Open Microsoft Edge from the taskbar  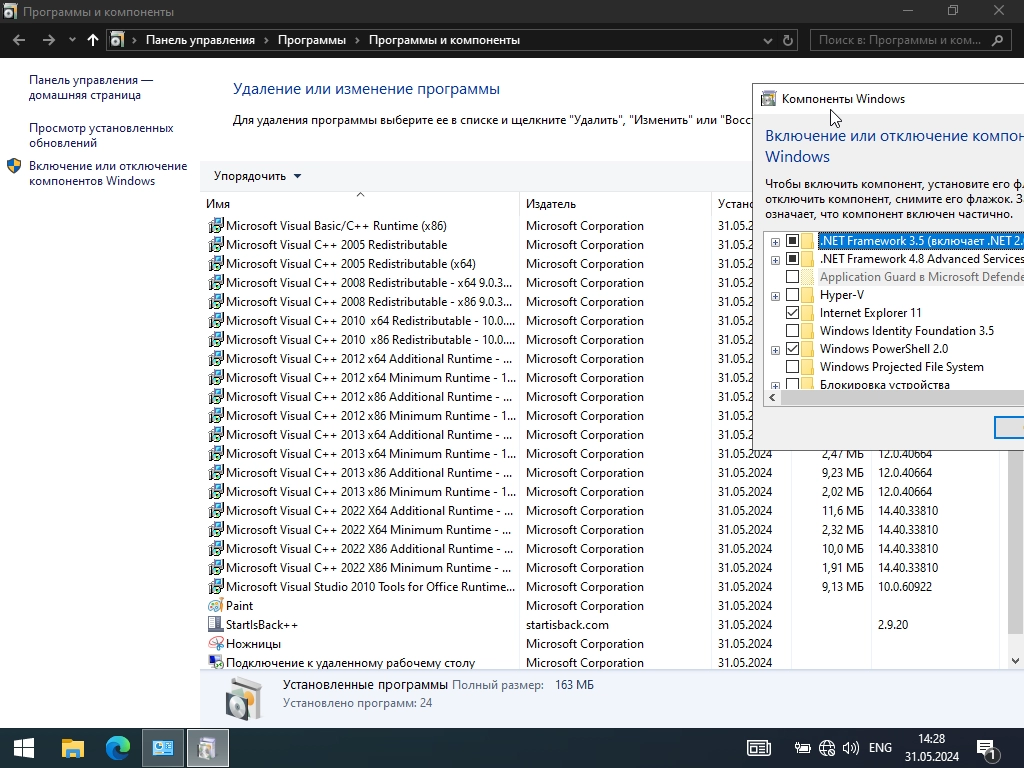click(x=118, y=748)
